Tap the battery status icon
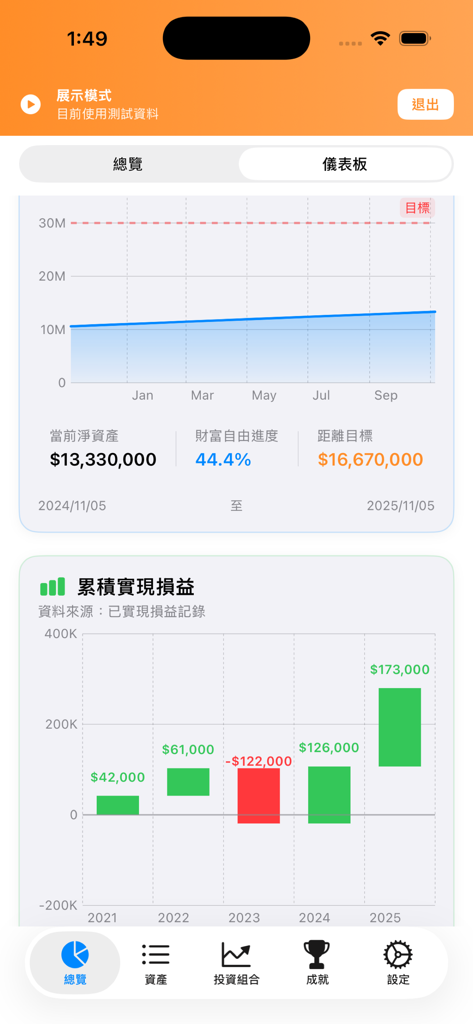Viewport: 473px width, 1024px height. pos(414,39)
